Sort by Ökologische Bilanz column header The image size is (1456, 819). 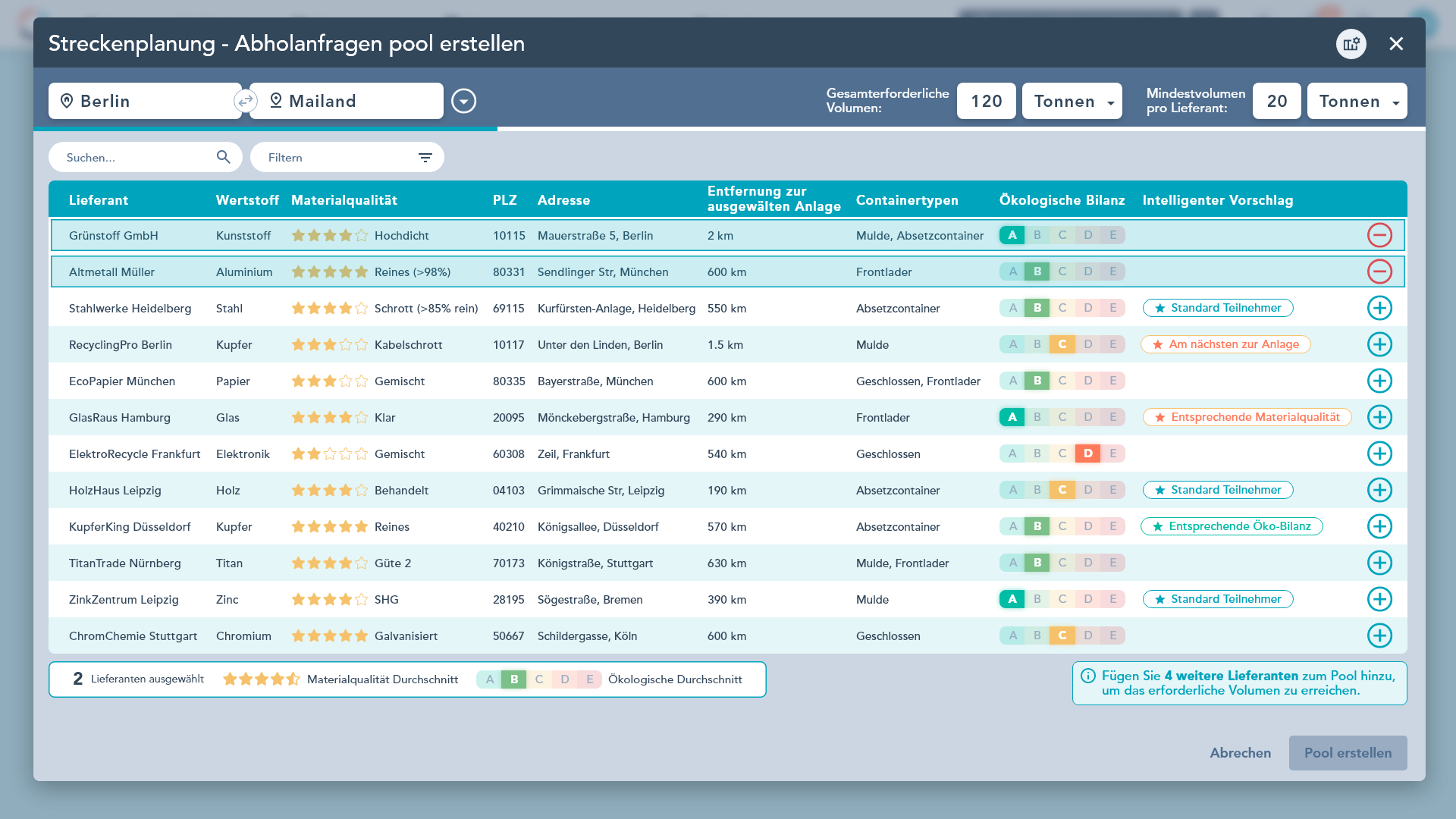(1062, 200)
